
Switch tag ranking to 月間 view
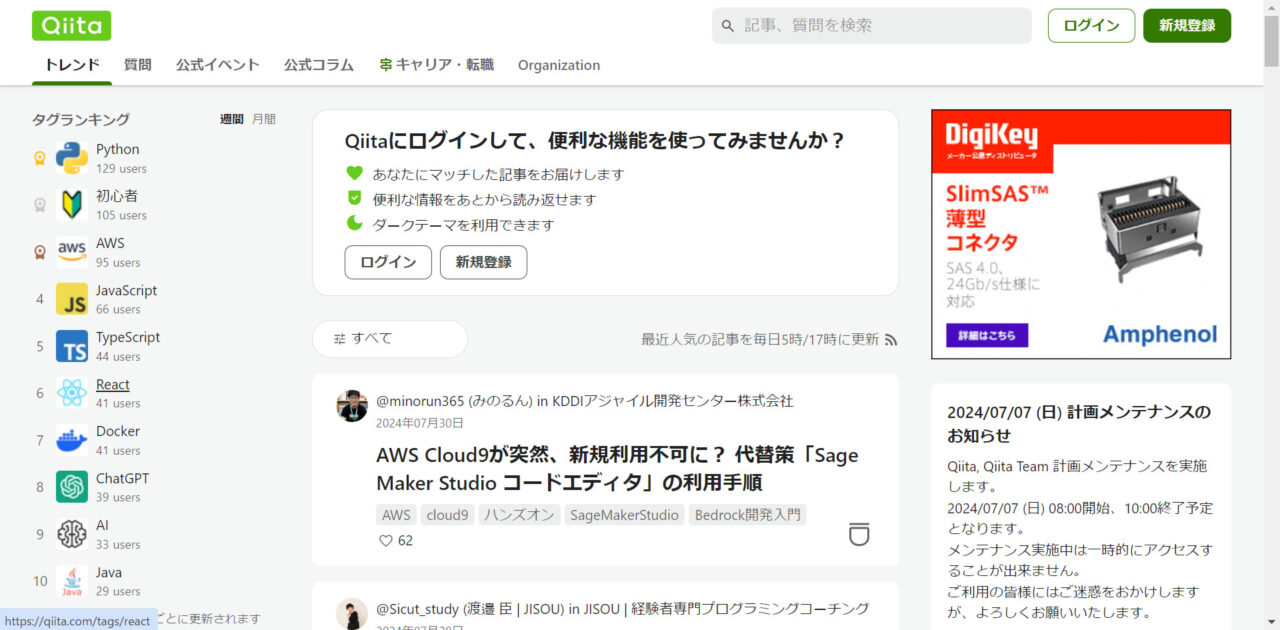[x=264, y=118]
